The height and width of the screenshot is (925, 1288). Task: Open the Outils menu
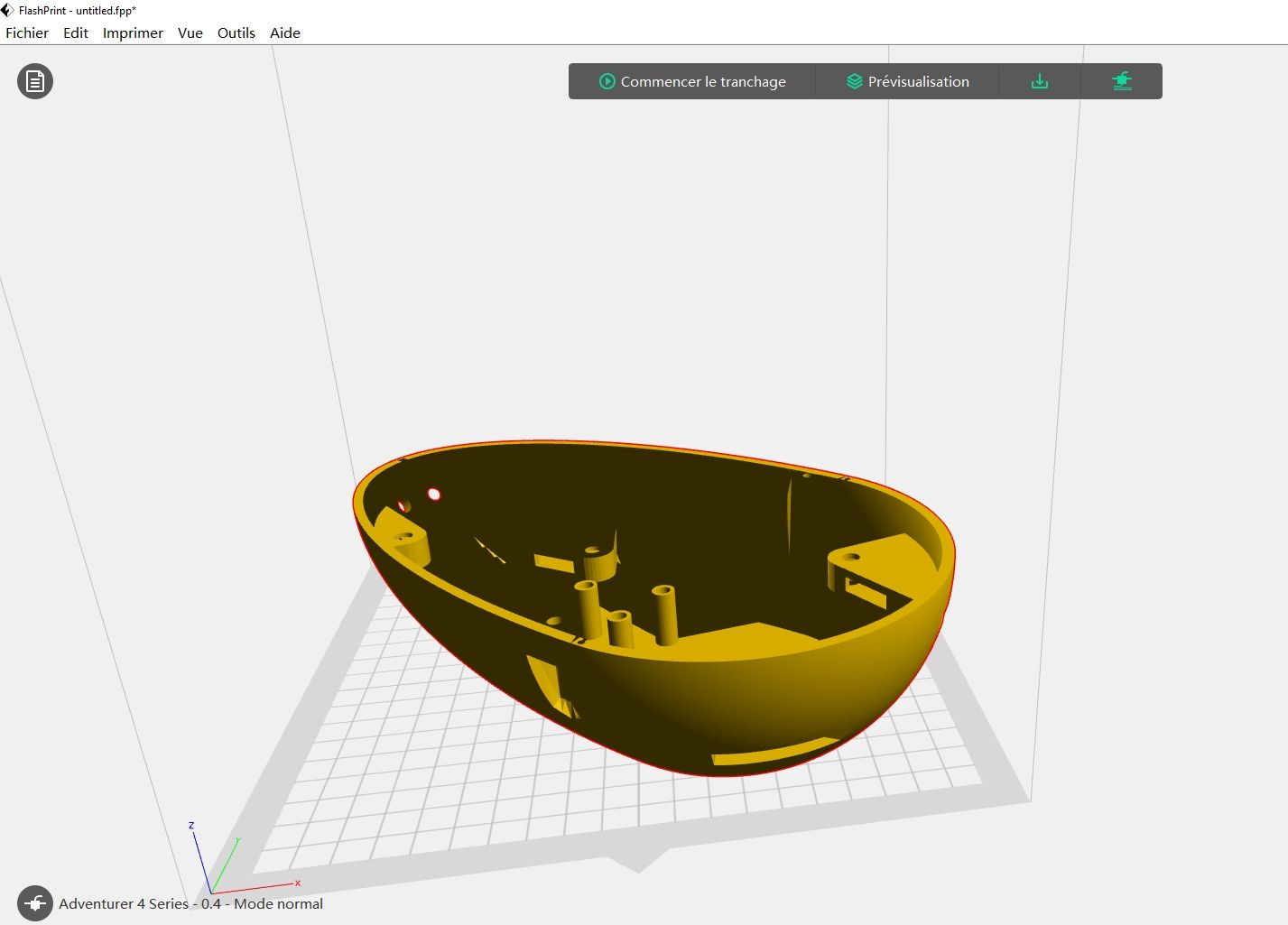point(236,32)
